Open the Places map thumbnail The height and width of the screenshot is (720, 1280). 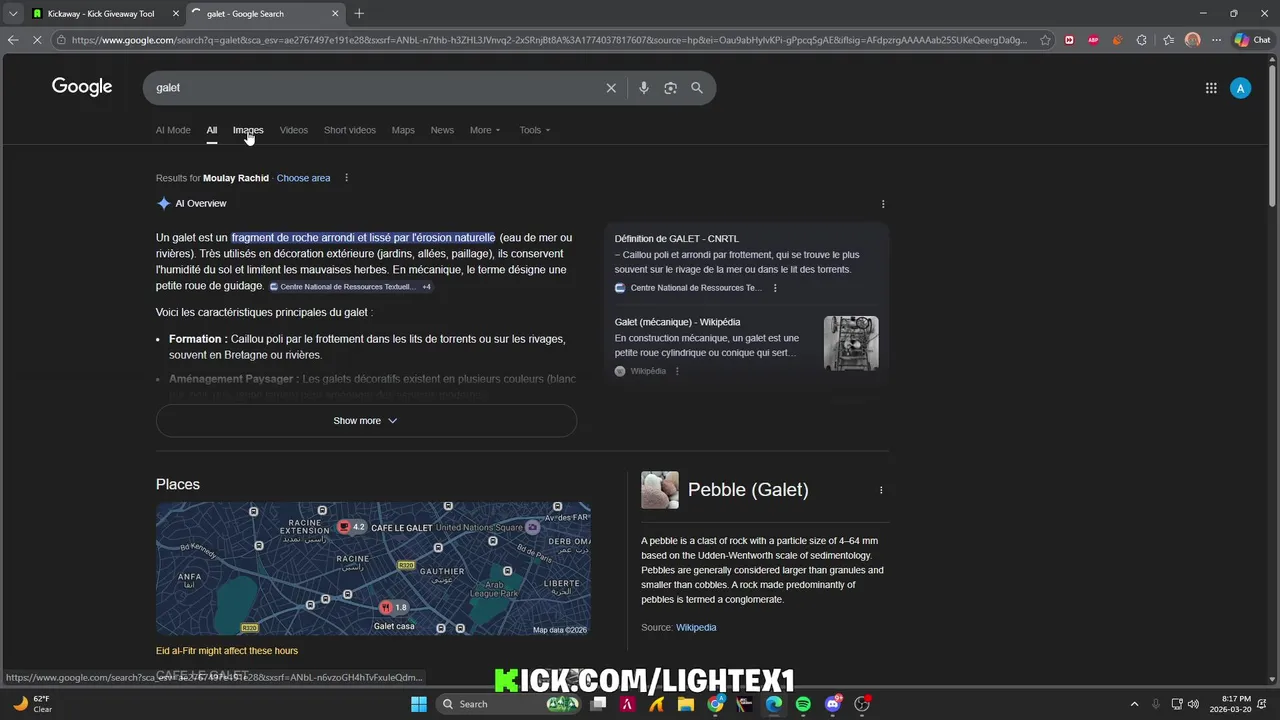pos(373,569)
